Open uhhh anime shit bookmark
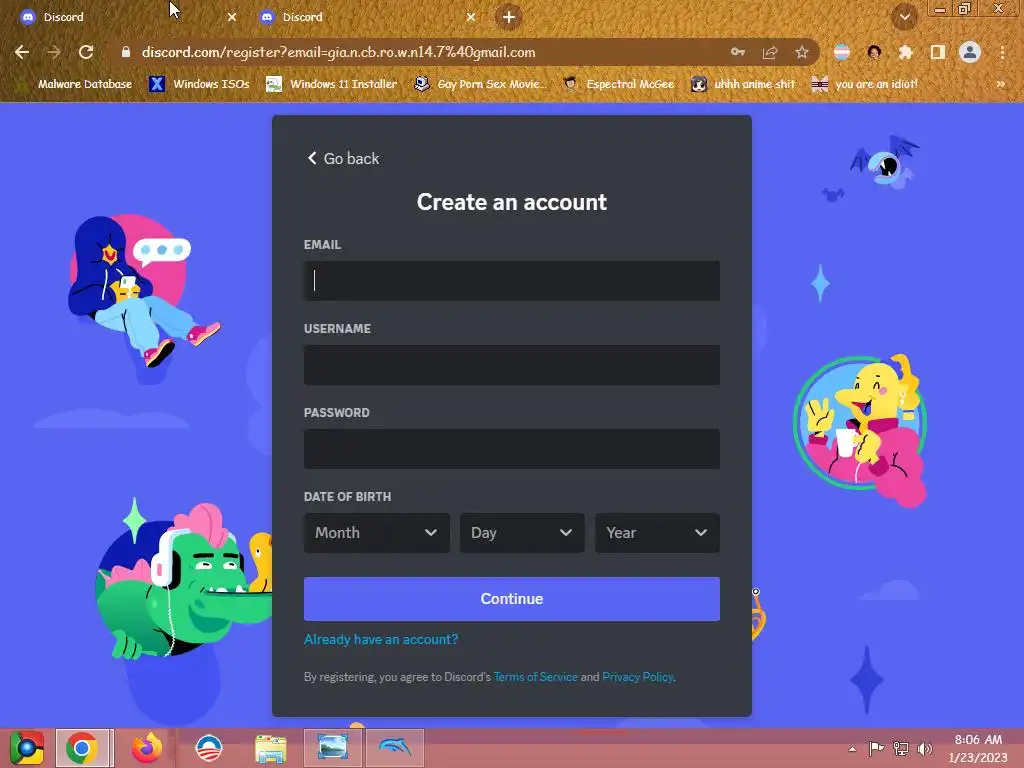This screenshot has height=768, width=1024. tap(743, 84)
